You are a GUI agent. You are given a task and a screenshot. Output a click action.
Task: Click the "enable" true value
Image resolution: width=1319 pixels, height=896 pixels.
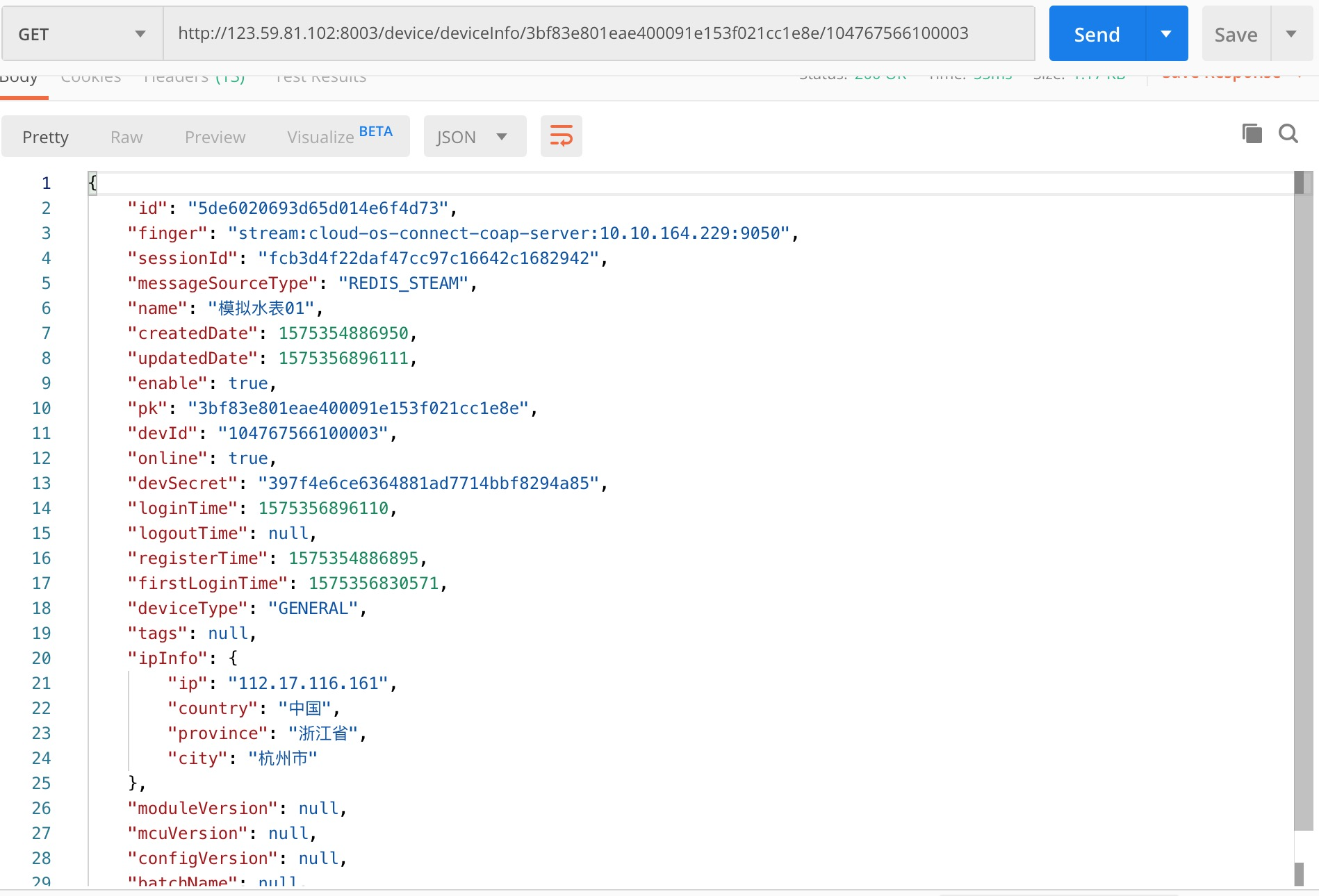click(248, 383)
